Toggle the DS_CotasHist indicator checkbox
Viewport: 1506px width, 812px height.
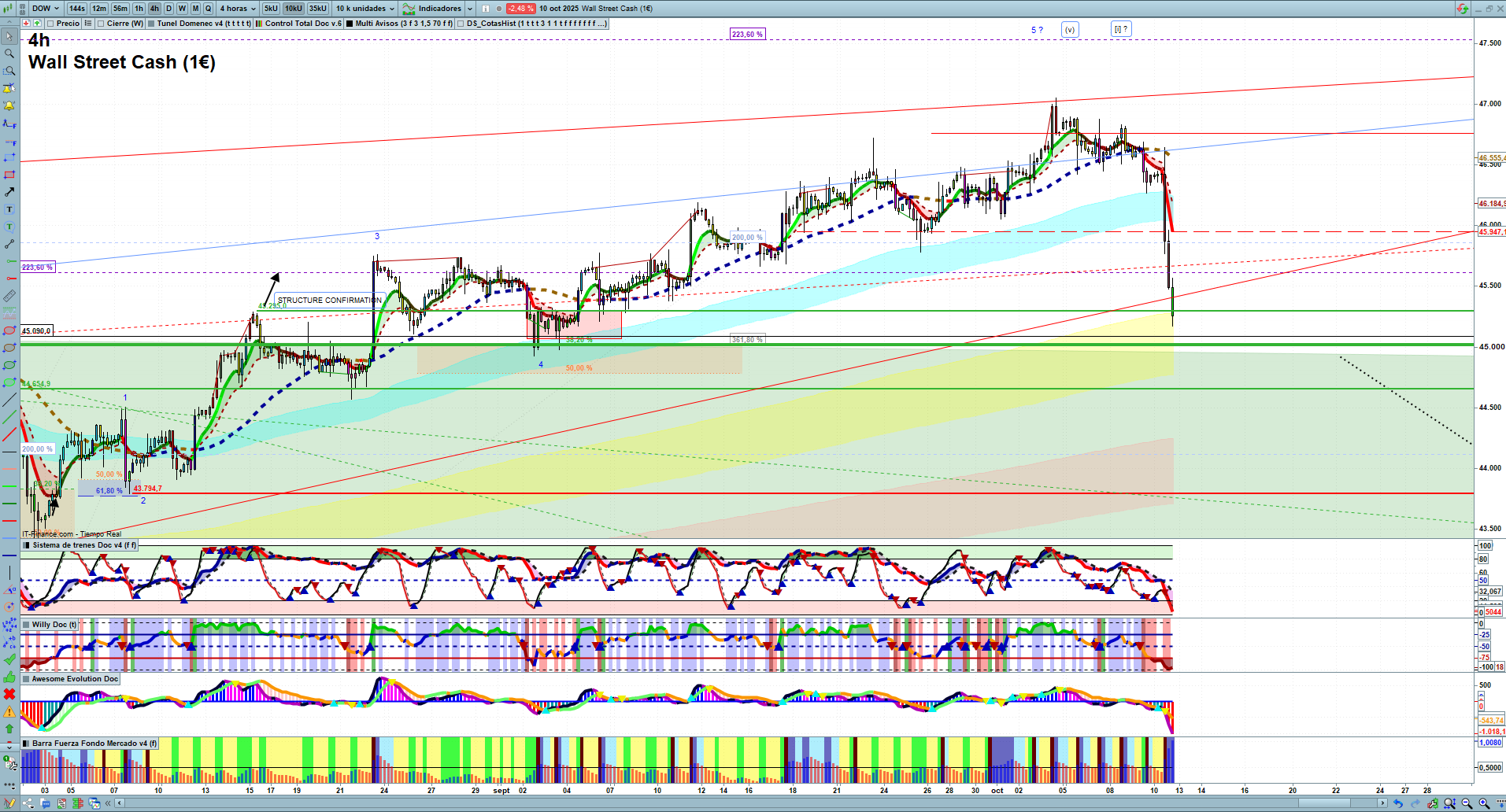[x=461, y=24]
